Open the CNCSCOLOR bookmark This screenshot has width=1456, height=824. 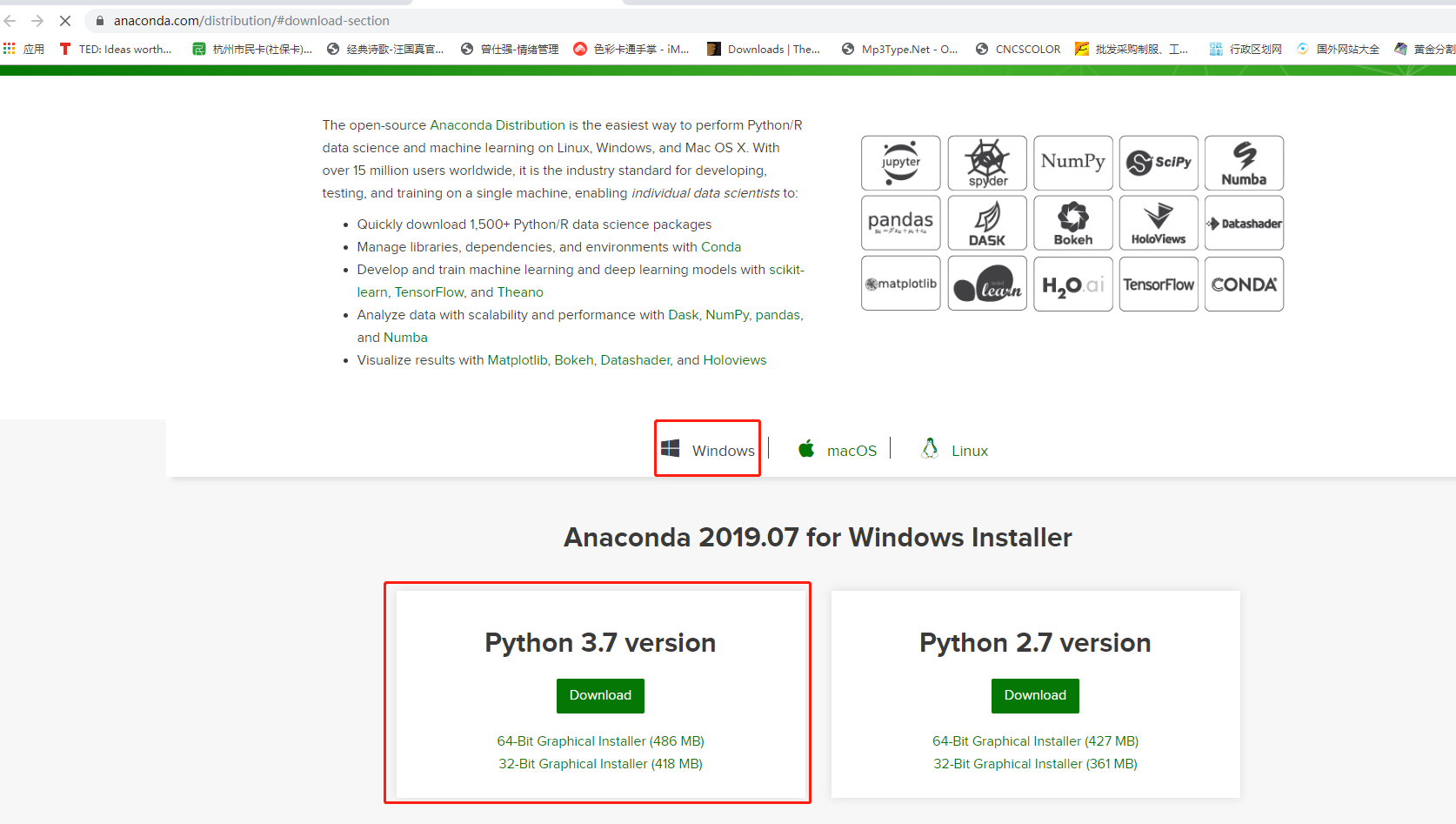[x=1019, y=50]
